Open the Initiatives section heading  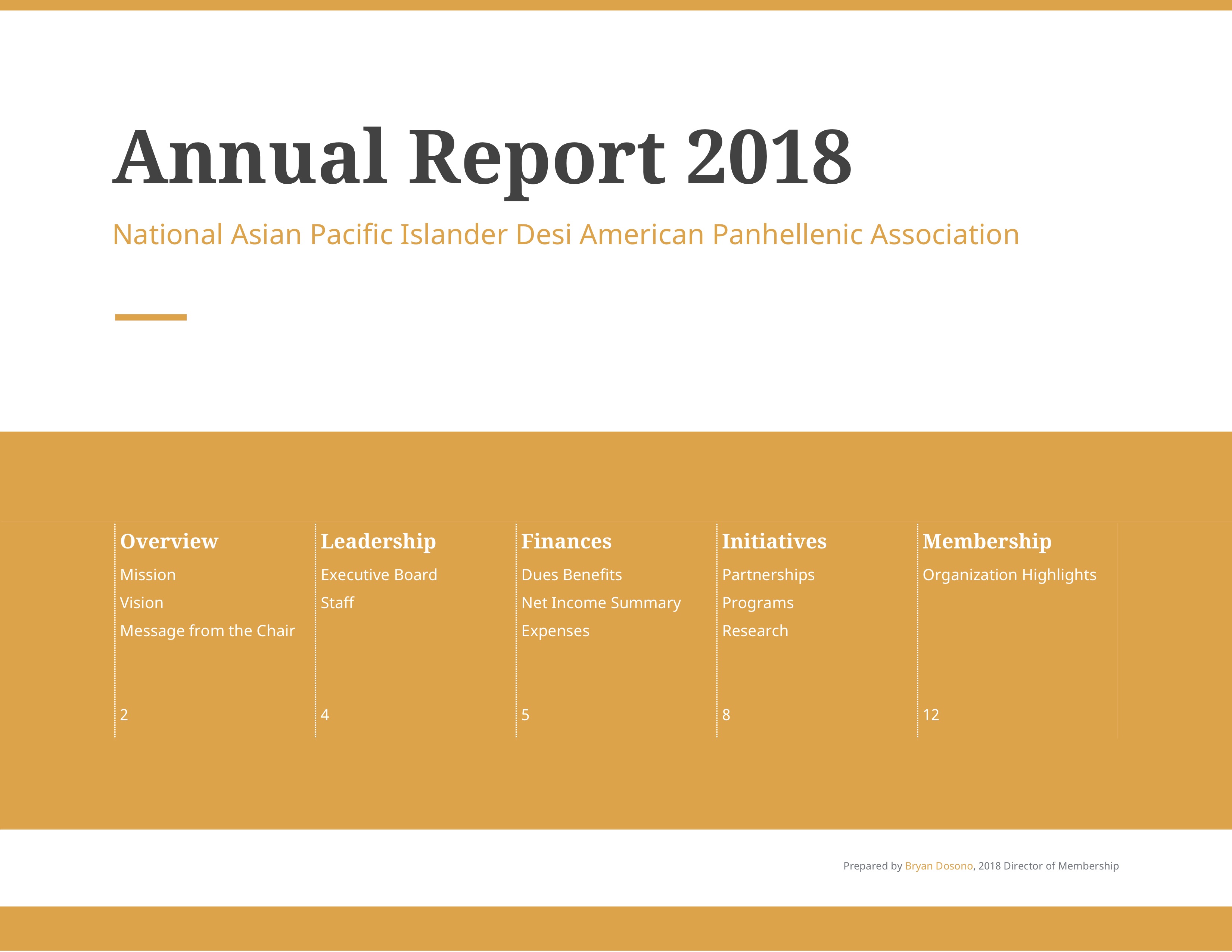pyautogui.click(x=774, y=541)
